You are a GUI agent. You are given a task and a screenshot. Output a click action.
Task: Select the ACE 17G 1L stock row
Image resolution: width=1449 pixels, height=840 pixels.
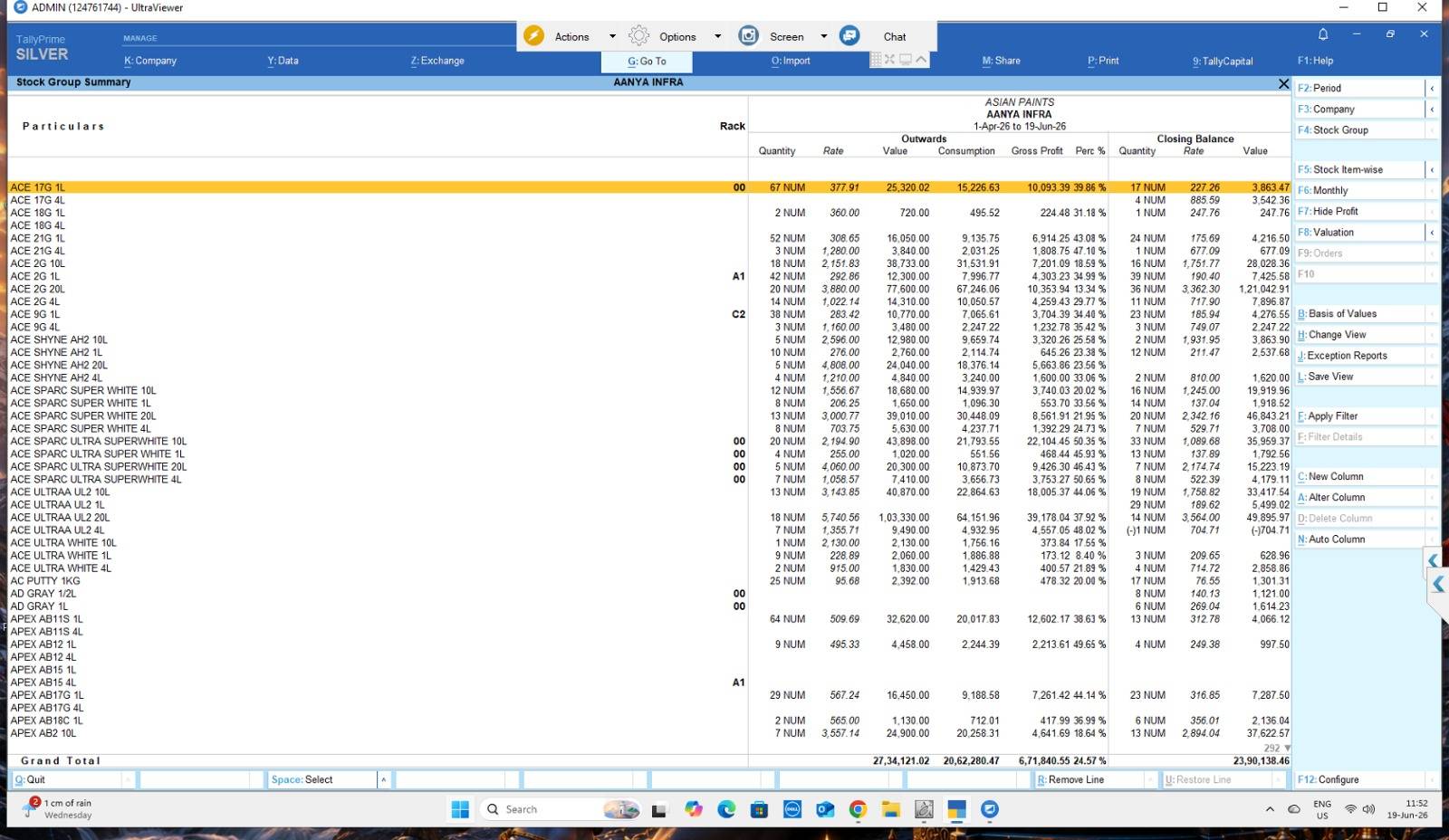tap(649, 187)
